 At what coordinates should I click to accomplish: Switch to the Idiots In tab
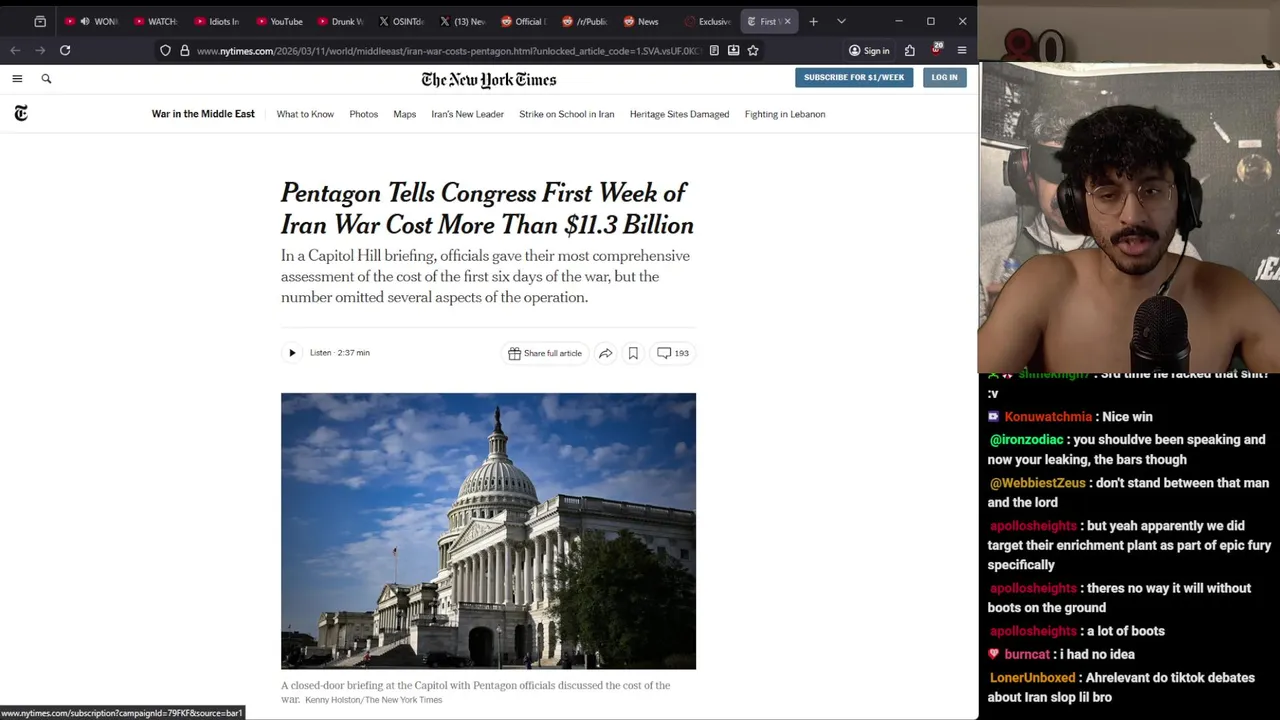click(217, 21)
